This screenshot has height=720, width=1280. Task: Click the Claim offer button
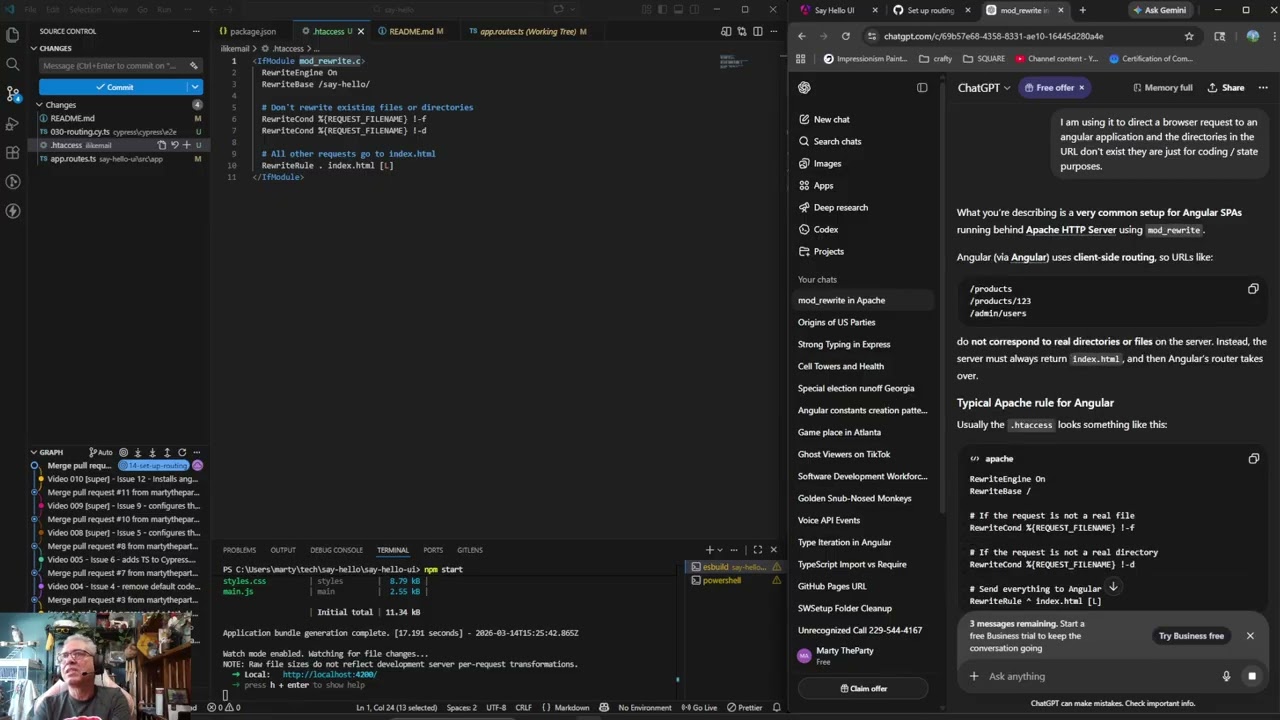pos(863,688)
